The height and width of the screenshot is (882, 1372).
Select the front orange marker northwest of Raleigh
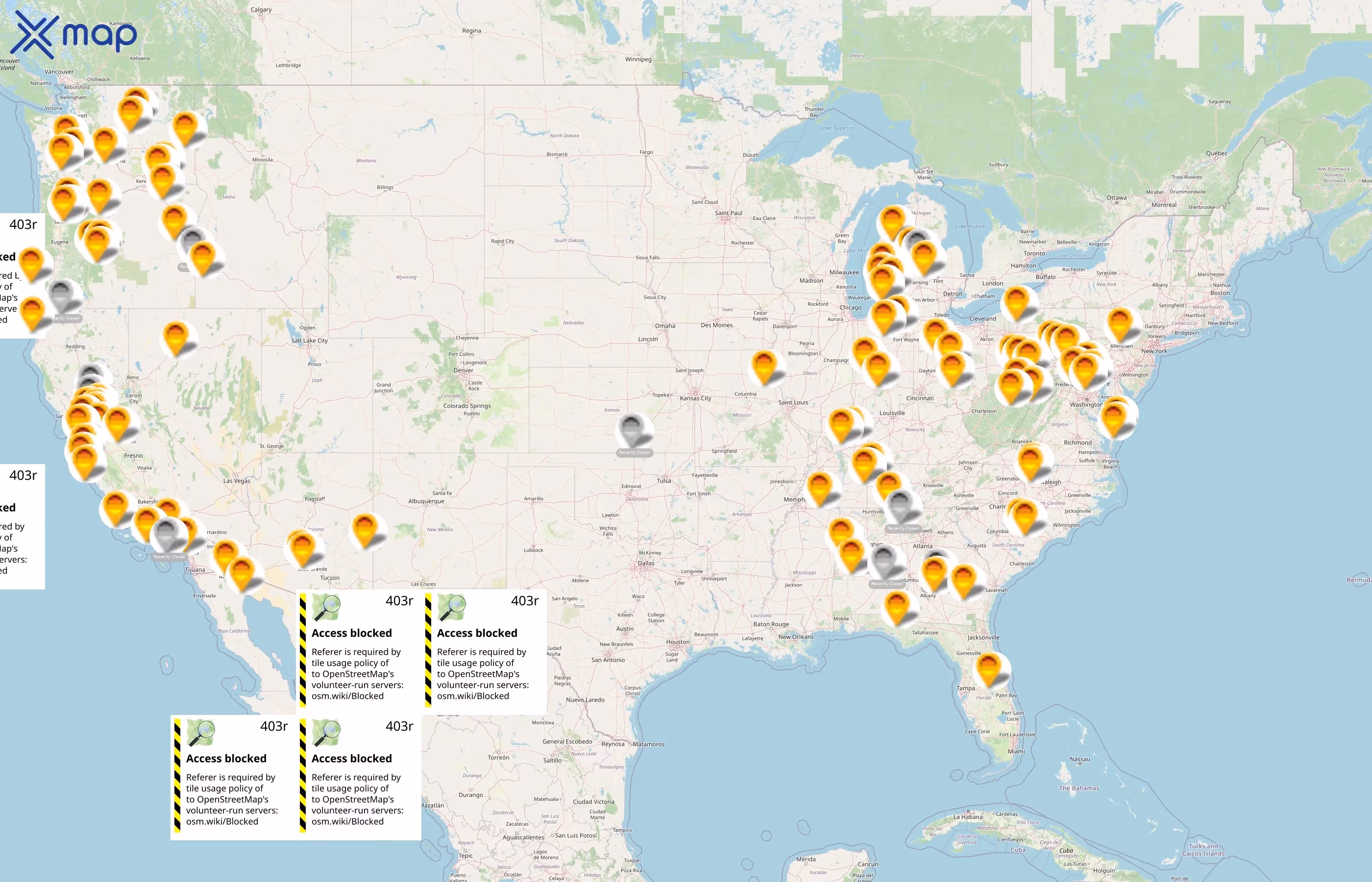pyautogui.click(x=1031, y=463)
